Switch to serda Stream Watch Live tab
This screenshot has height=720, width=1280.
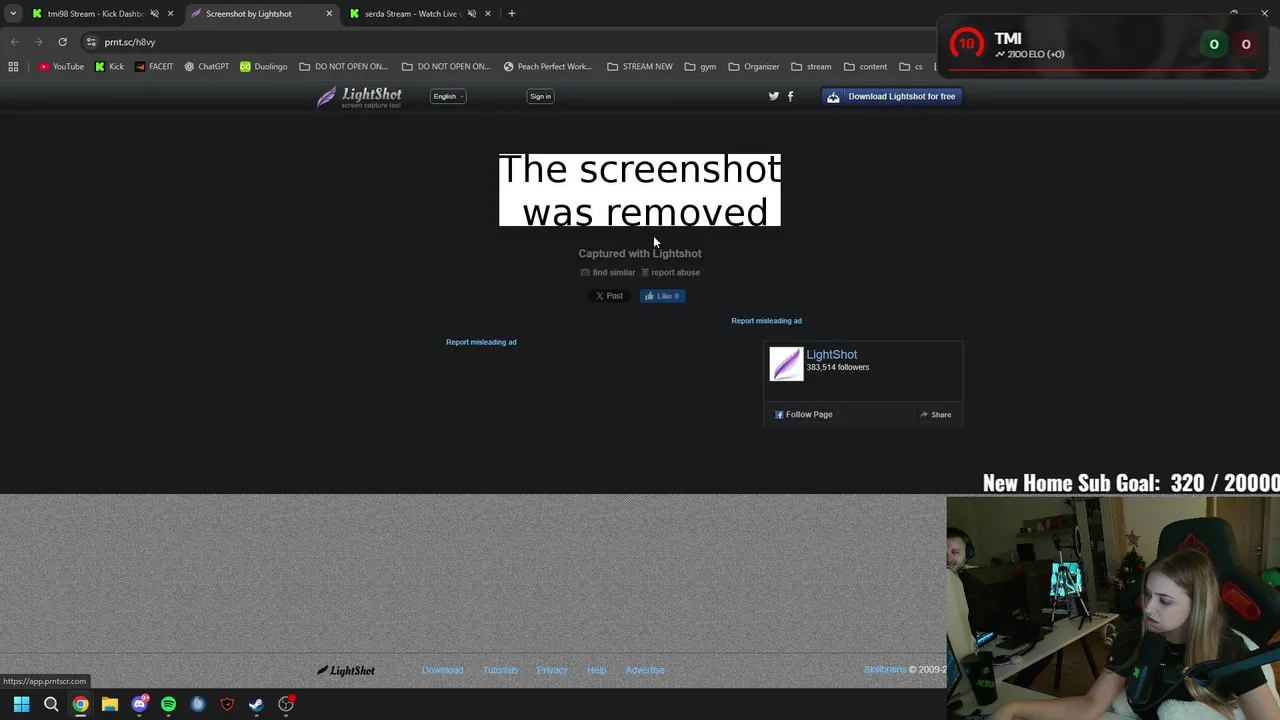(410, 14)
